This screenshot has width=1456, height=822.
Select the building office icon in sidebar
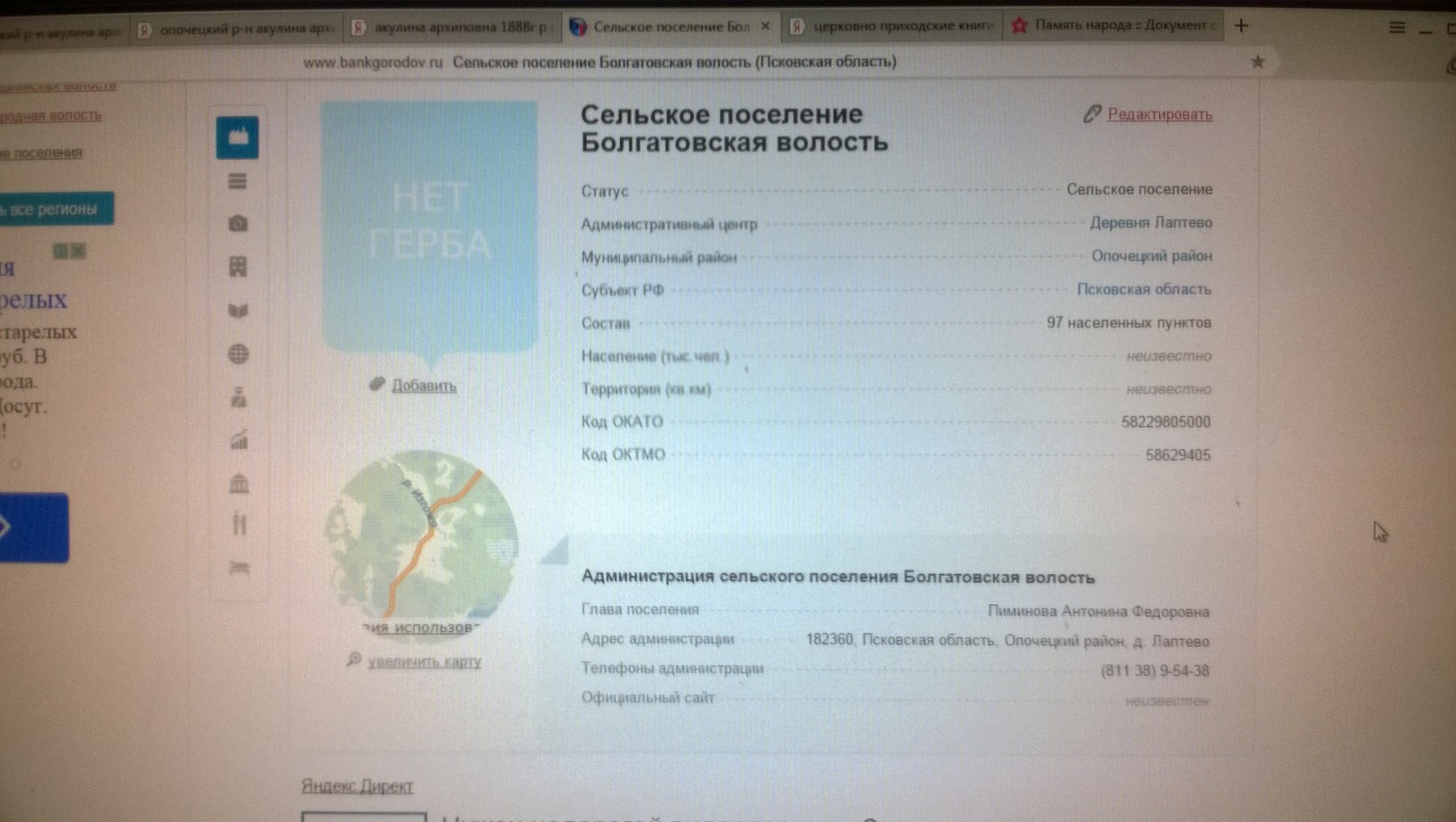click(x=238, y=266)
